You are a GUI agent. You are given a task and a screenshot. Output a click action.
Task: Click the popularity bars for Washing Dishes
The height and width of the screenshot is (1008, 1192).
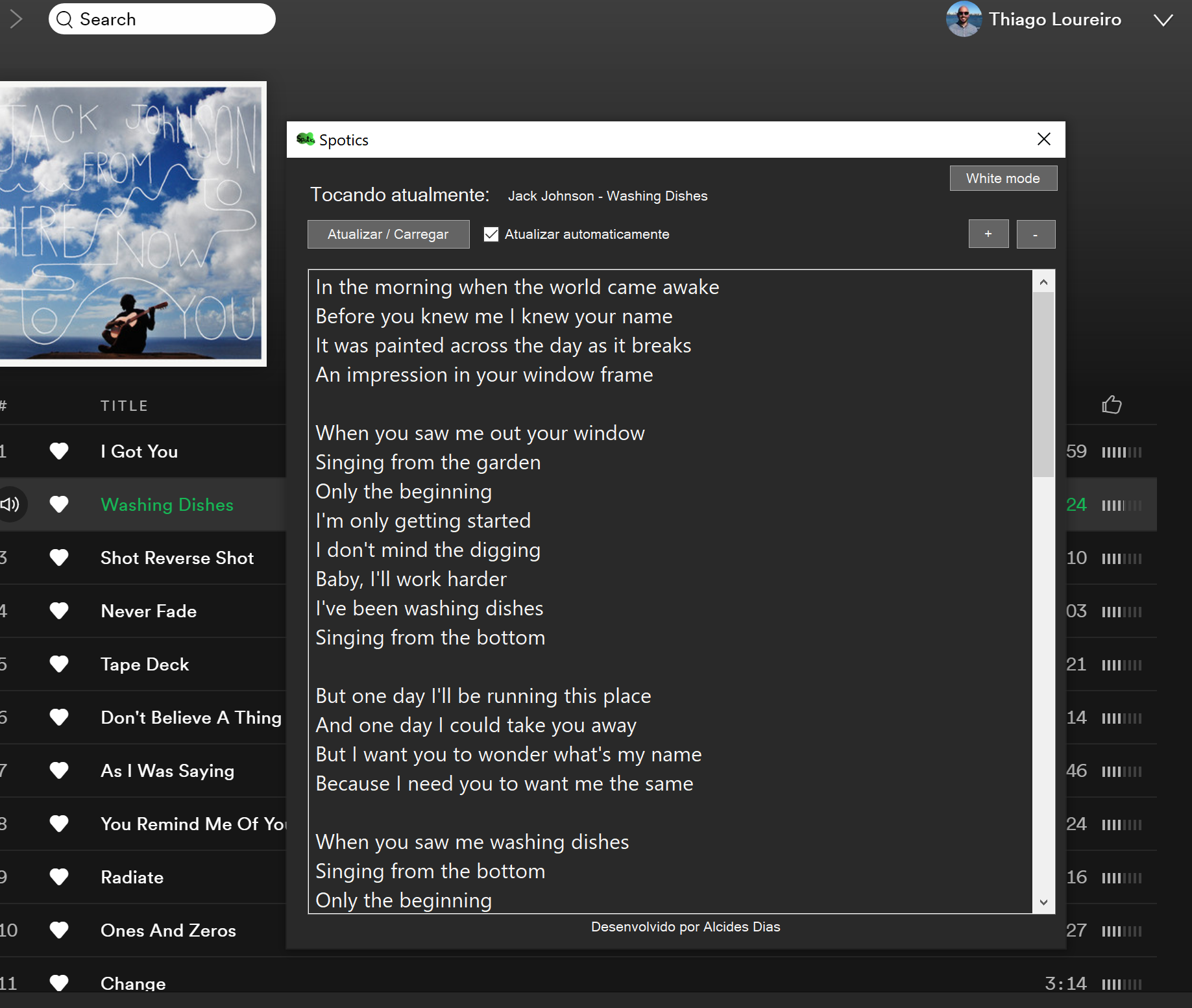(x=1121, y=505)
